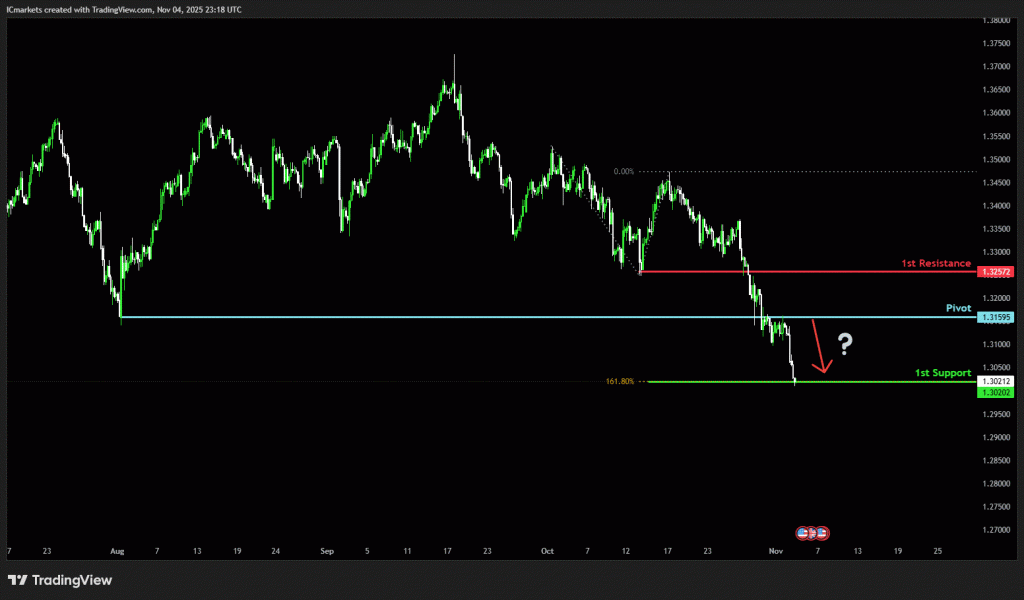Select the white question mark annotation
The image size is (1024, 600).
[x=845, y=345]
